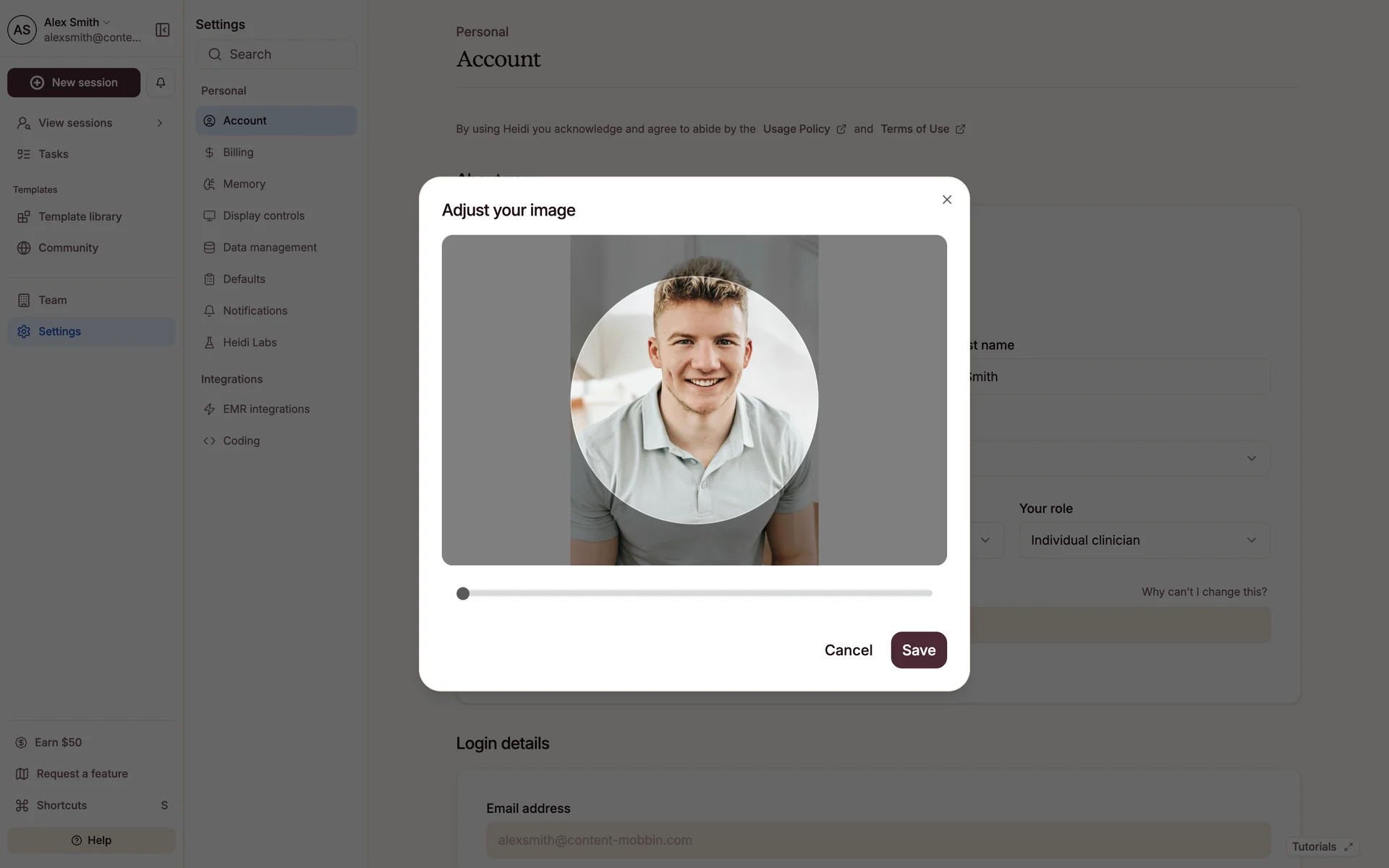Viewport: 1389px width, 868px height.
Task: Close the Adjust your image dialog
Action: pos(947,200)
